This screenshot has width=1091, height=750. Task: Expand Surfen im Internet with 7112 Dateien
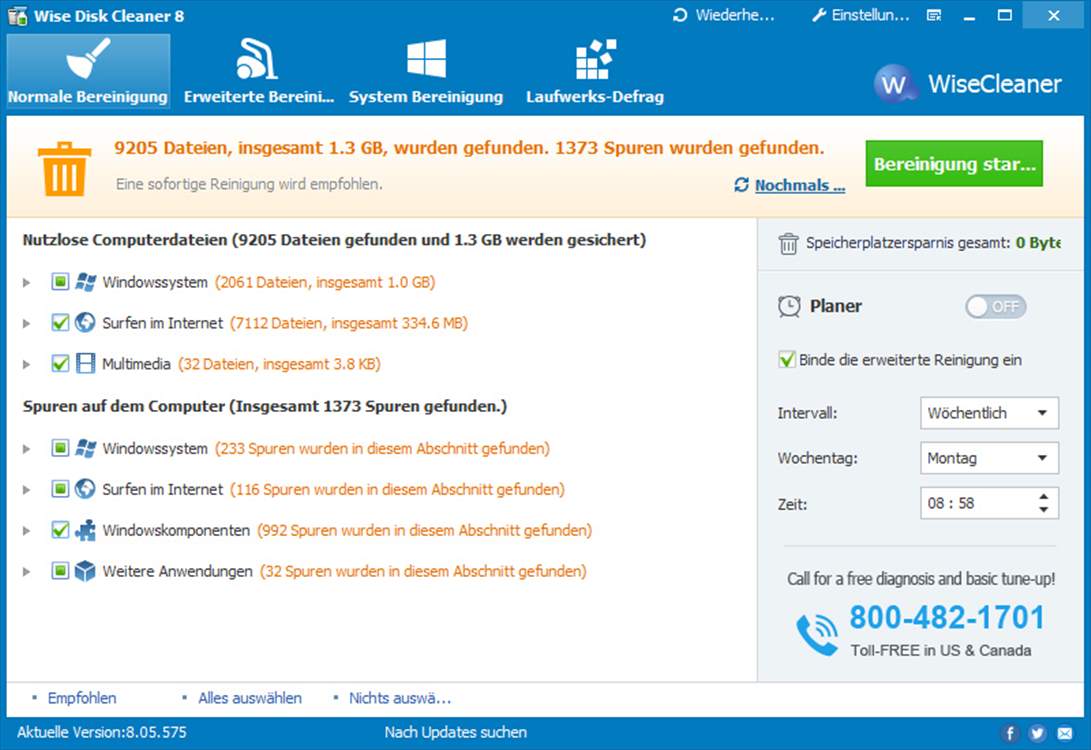click(x=26, y=323)
